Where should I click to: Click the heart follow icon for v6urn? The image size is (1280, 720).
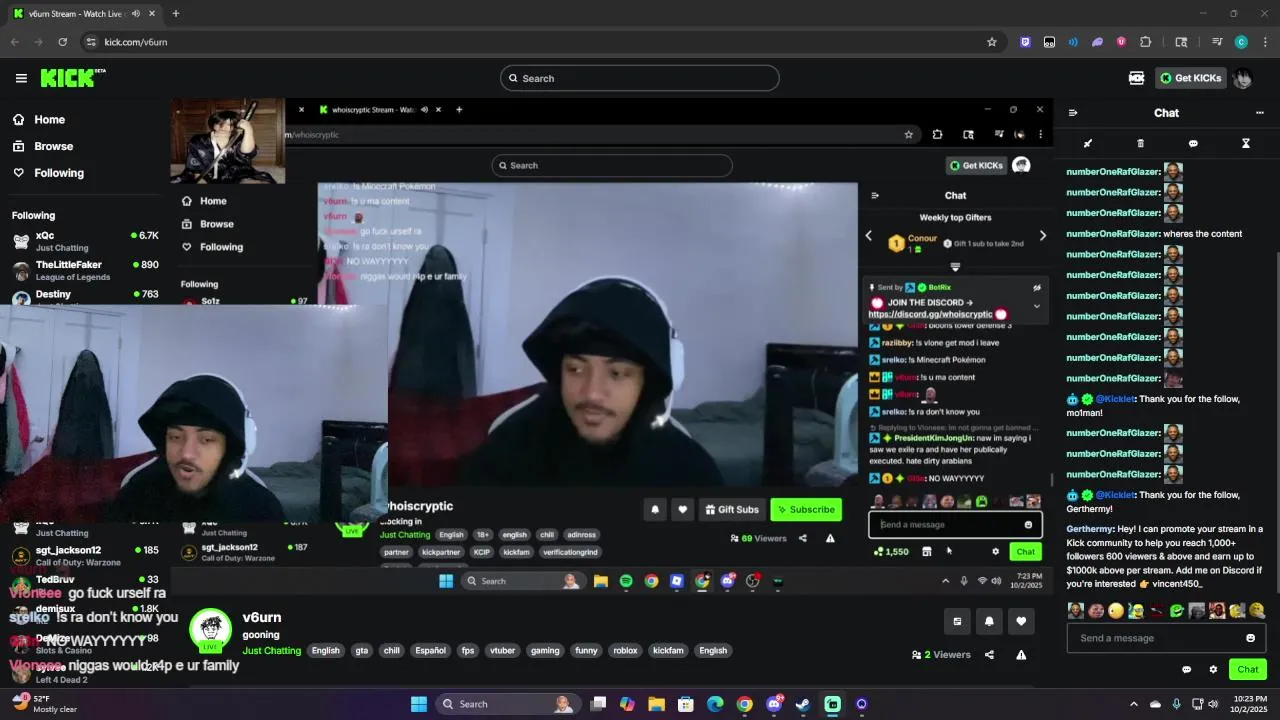click(1021, 621)
